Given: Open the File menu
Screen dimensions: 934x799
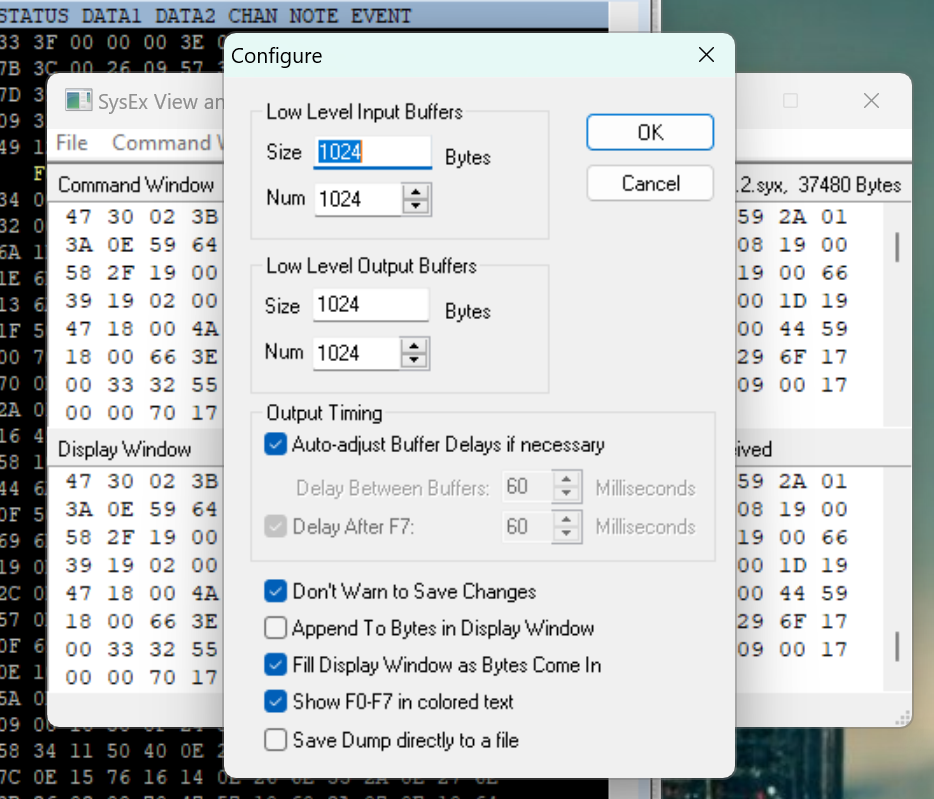Looking at the screenshot, I should click(x=71, y=143).
